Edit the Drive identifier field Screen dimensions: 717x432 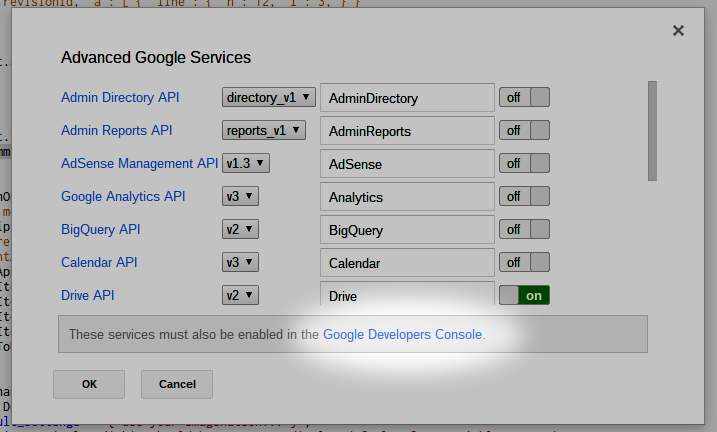point(407,293)
